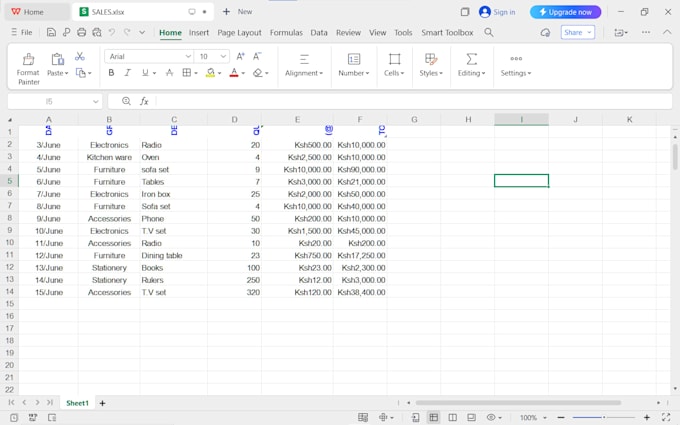Switch to the Formulas tab
This screenshot has height=425, width=680.
(x=286, y=33)
